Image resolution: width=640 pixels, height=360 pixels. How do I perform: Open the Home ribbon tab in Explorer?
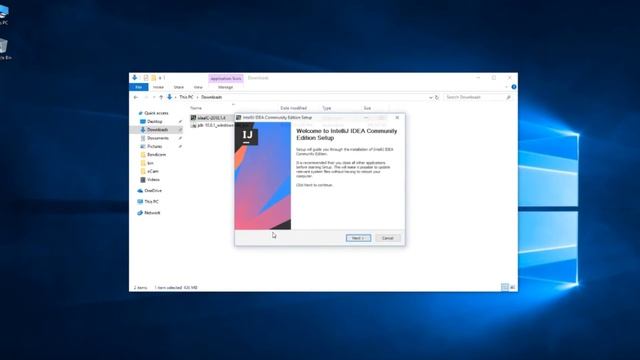tap(158, 87)
